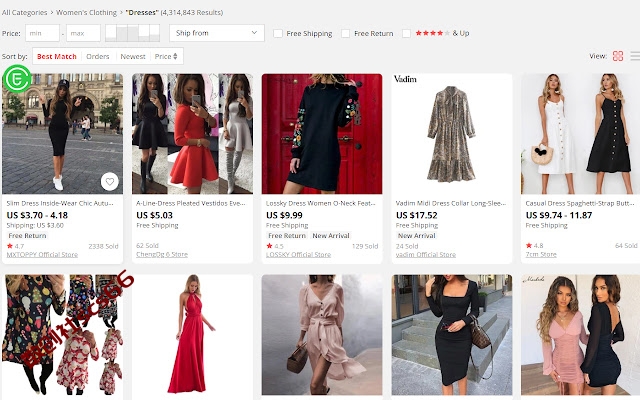640x400 pixels.
Task: Open the A-Line-Dress Pleated Vestidos title
Action: click(x=191, y=203)
